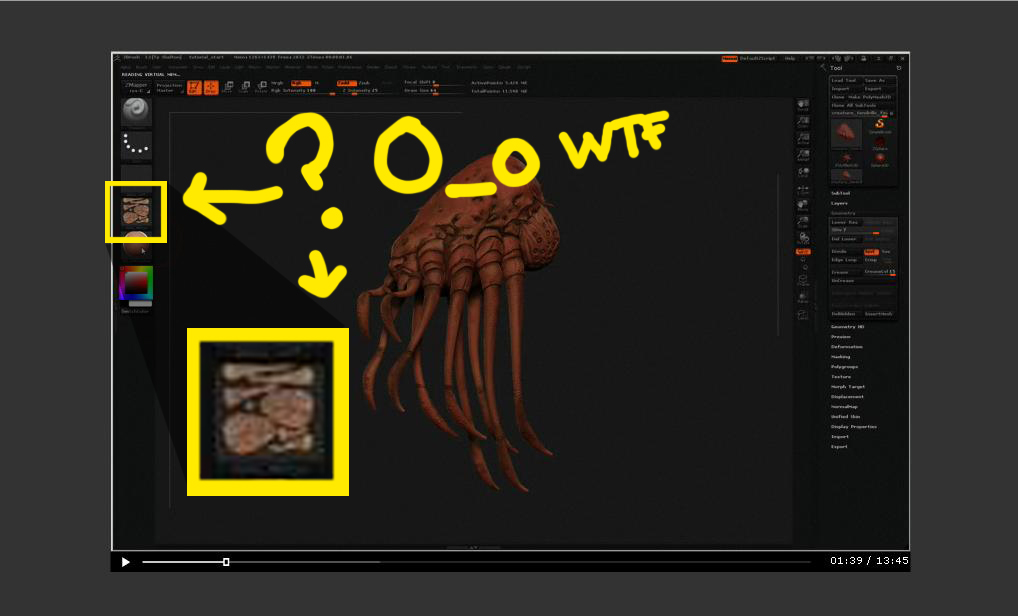This screenshot has height=616, width=1018.
Task: Open the material sphere thumbnail
Action: click(x=136, y=244)
